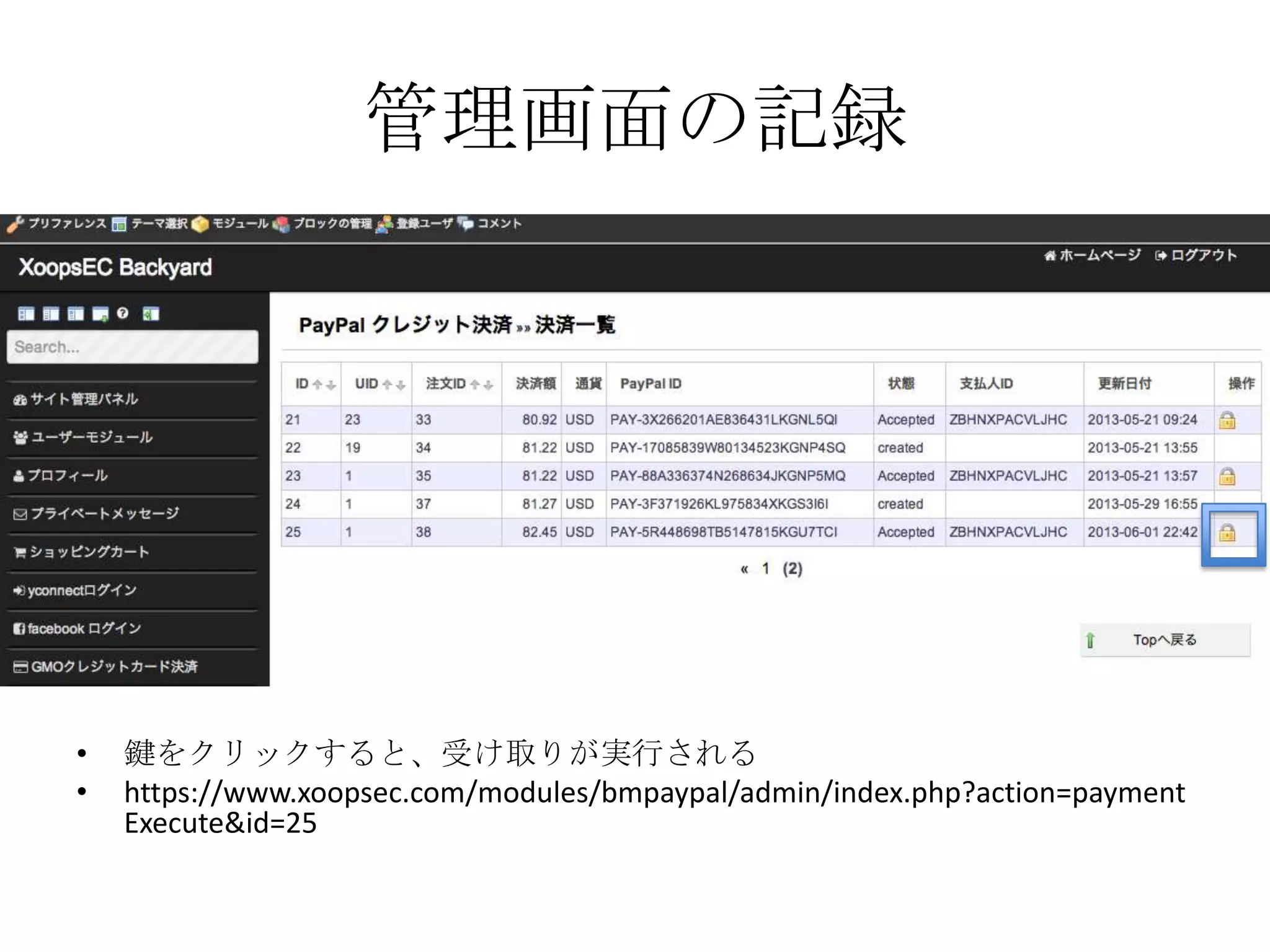Open ブロックの管理 block management

pyautogui.click(x=322, y=224)
